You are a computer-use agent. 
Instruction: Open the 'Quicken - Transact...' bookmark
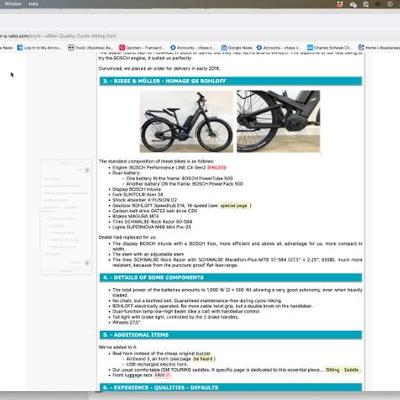(141, 48)
